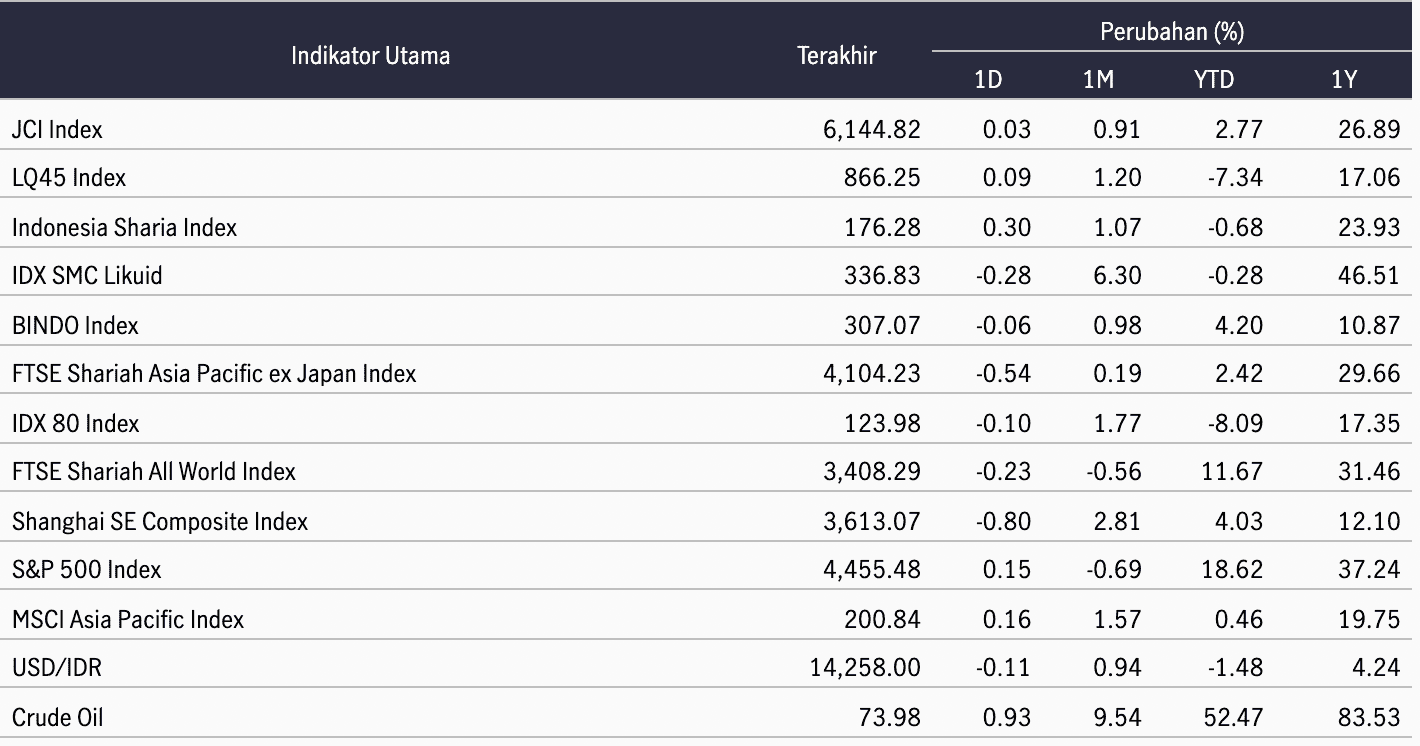Click the YTD column header
Screen dimensions: 1420x746
1214,80
